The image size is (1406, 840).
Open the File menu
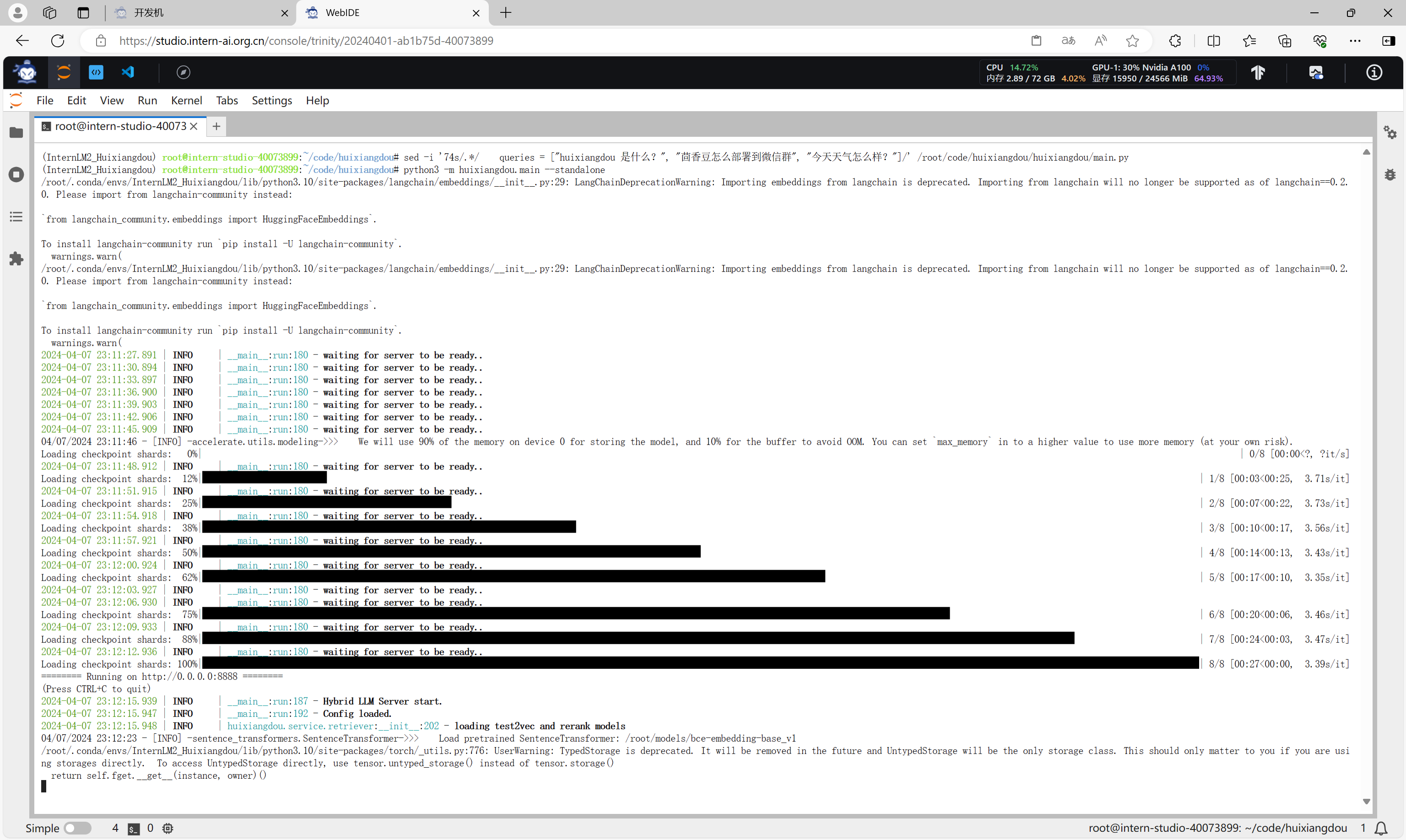point(45,100)
